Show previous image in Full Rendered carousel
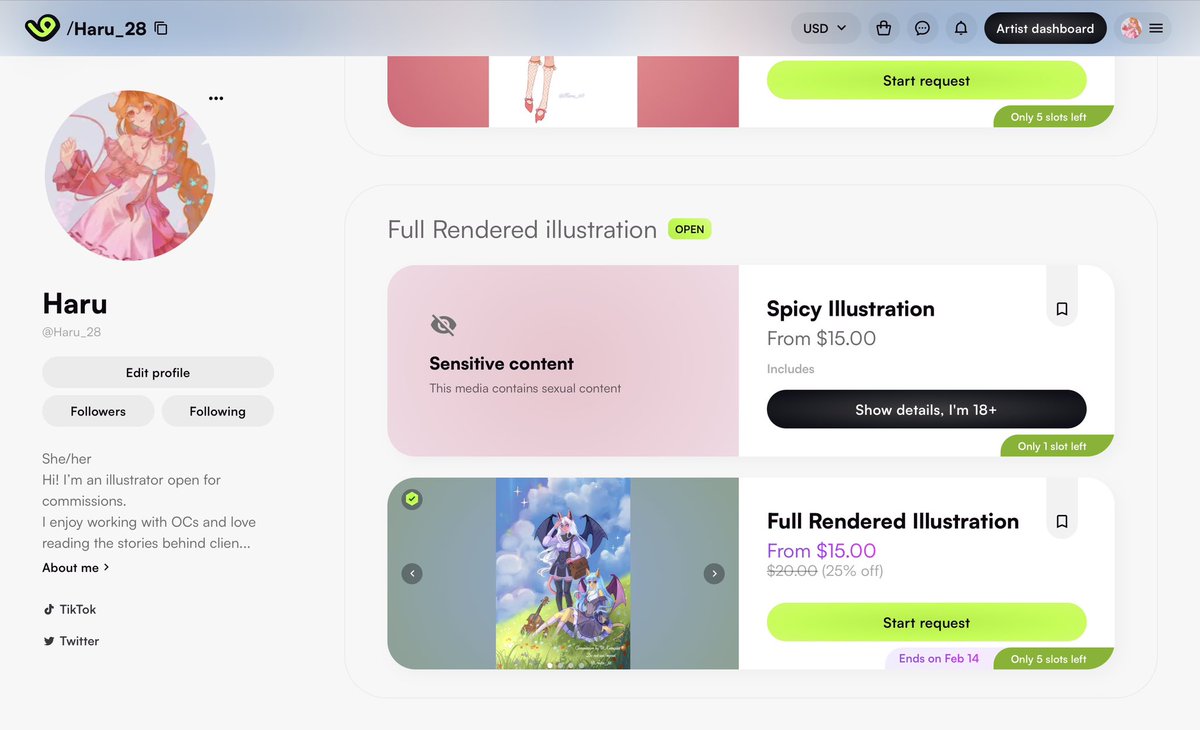This screenshot has width=1200, height=730. tap(412, 573)
